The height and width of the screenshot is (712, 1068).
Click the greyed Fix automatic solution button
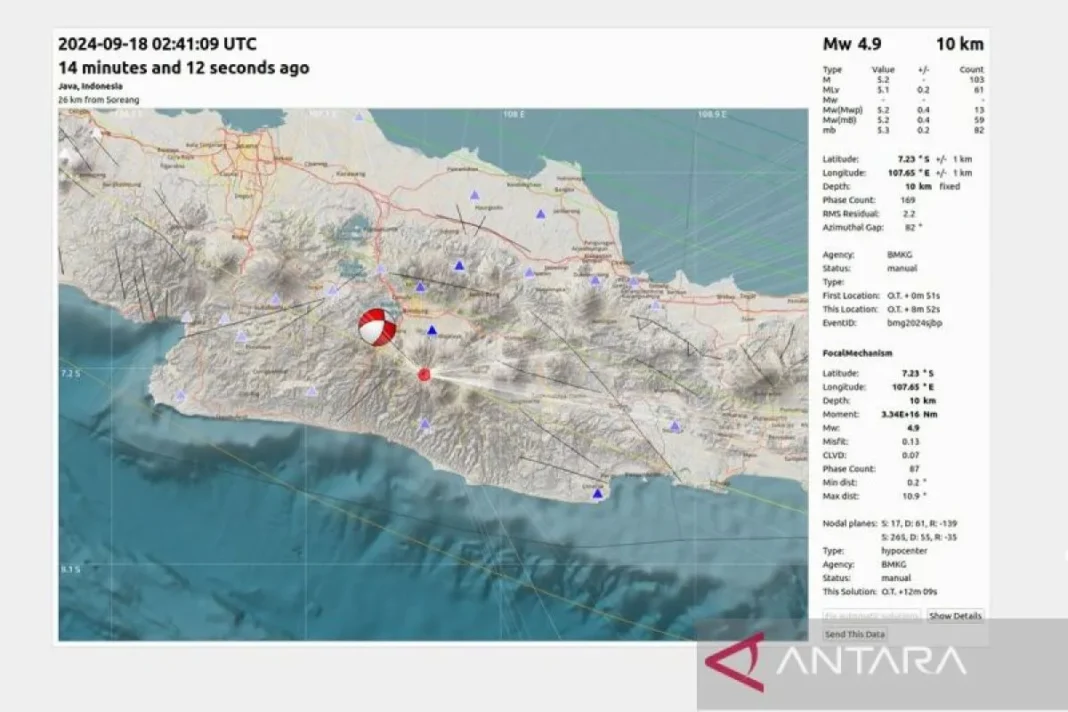(x=871, y=616)
